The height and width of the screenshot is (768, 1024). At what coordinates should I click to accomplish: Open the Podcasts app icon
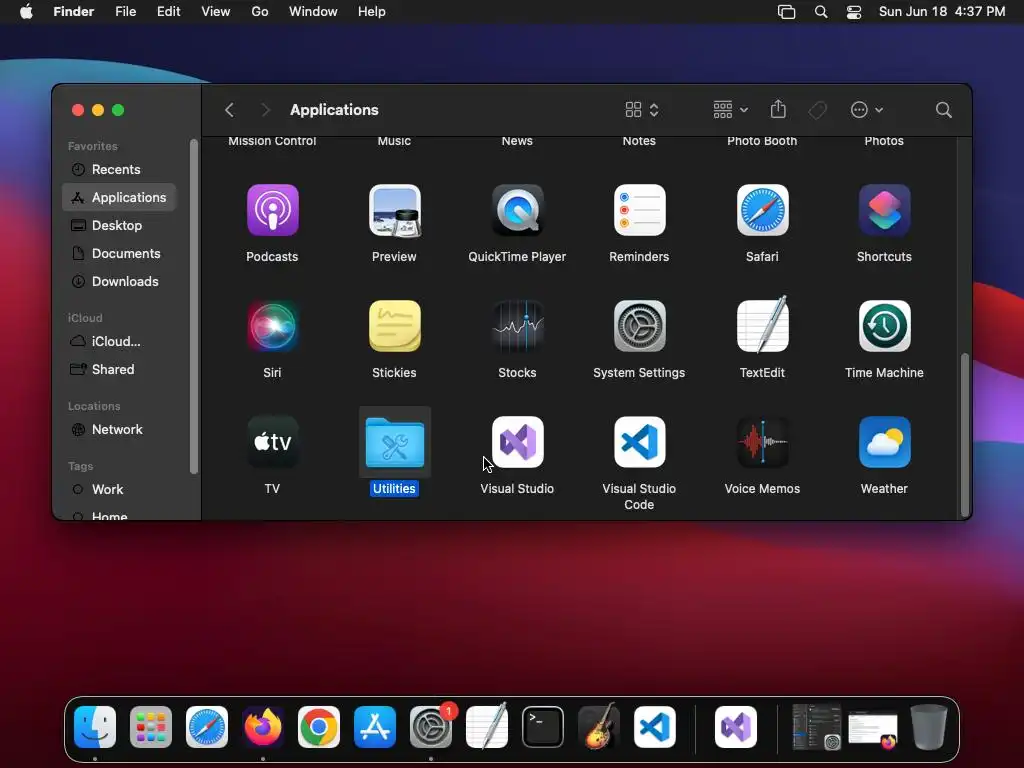272,210
